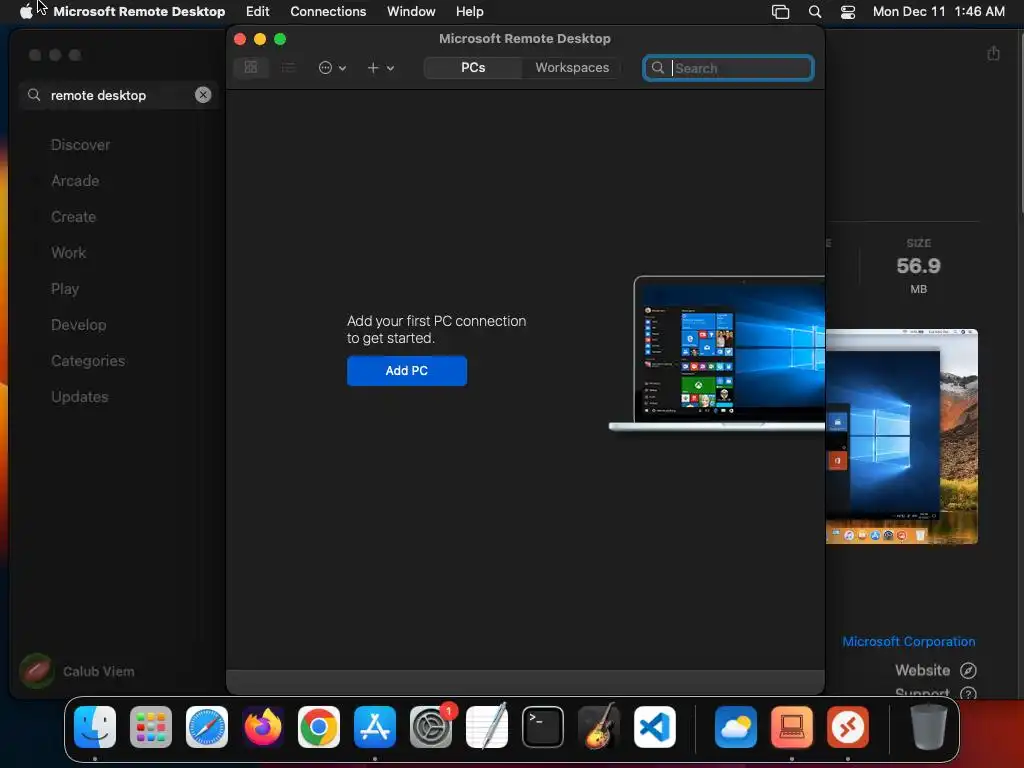Screen dimensions: 1024x768
Task: Open the orange laptop app in Dock
Action: tap(792, 727)
